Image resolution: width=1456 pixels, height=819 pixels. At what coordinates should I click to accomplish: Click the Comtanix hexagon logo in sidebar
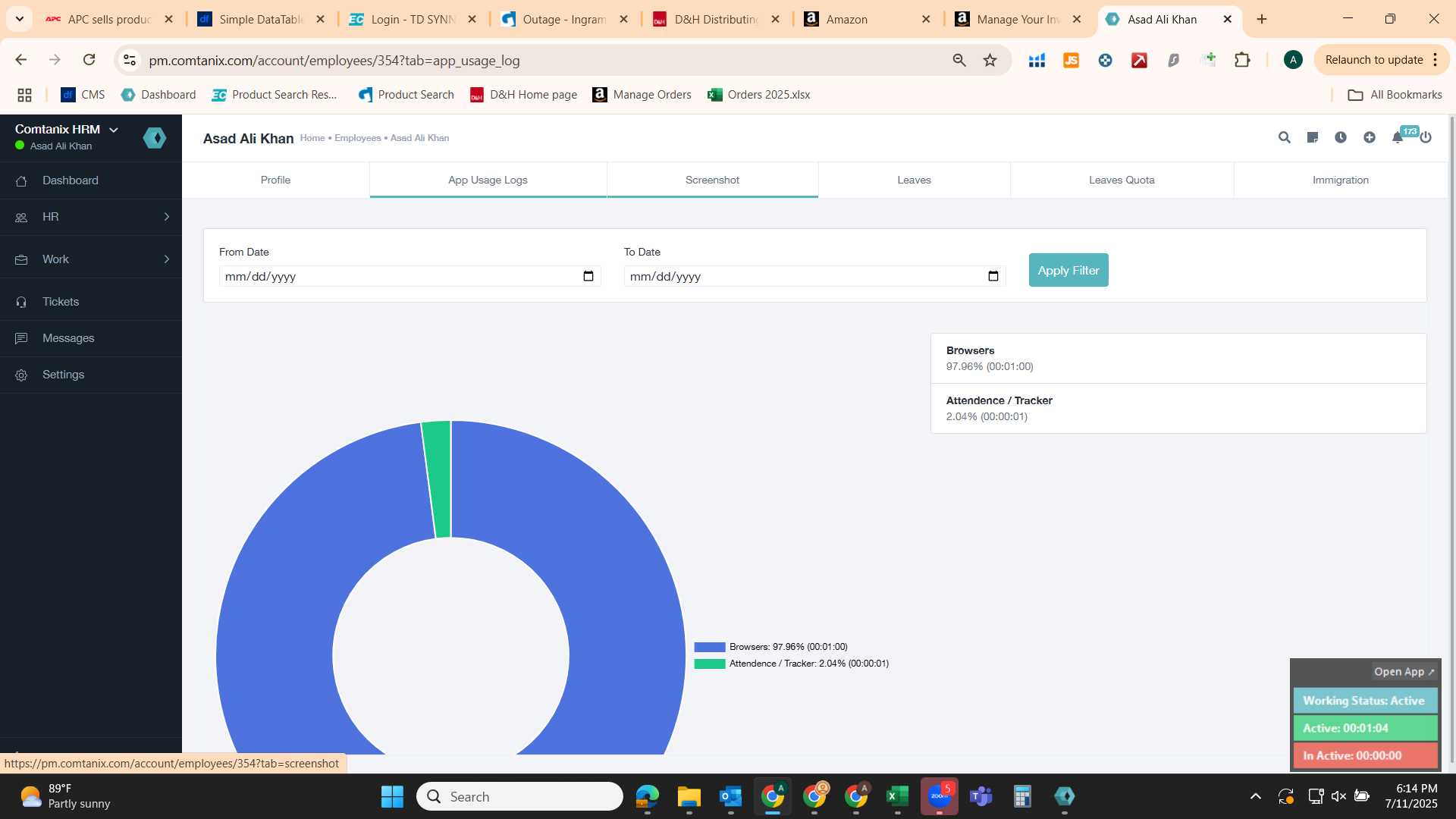click(155, 137)
